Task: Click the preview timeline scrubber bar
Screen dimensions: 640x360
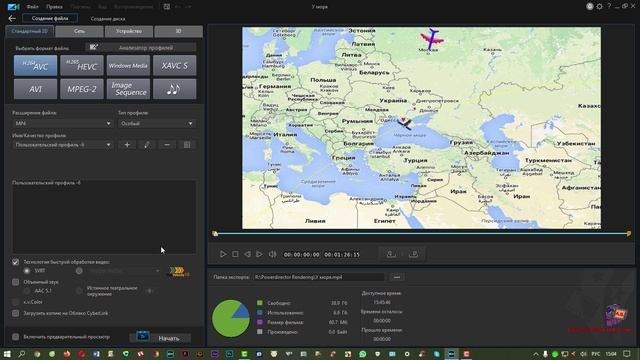Action: pyautogui.click(x=422, y=233)
